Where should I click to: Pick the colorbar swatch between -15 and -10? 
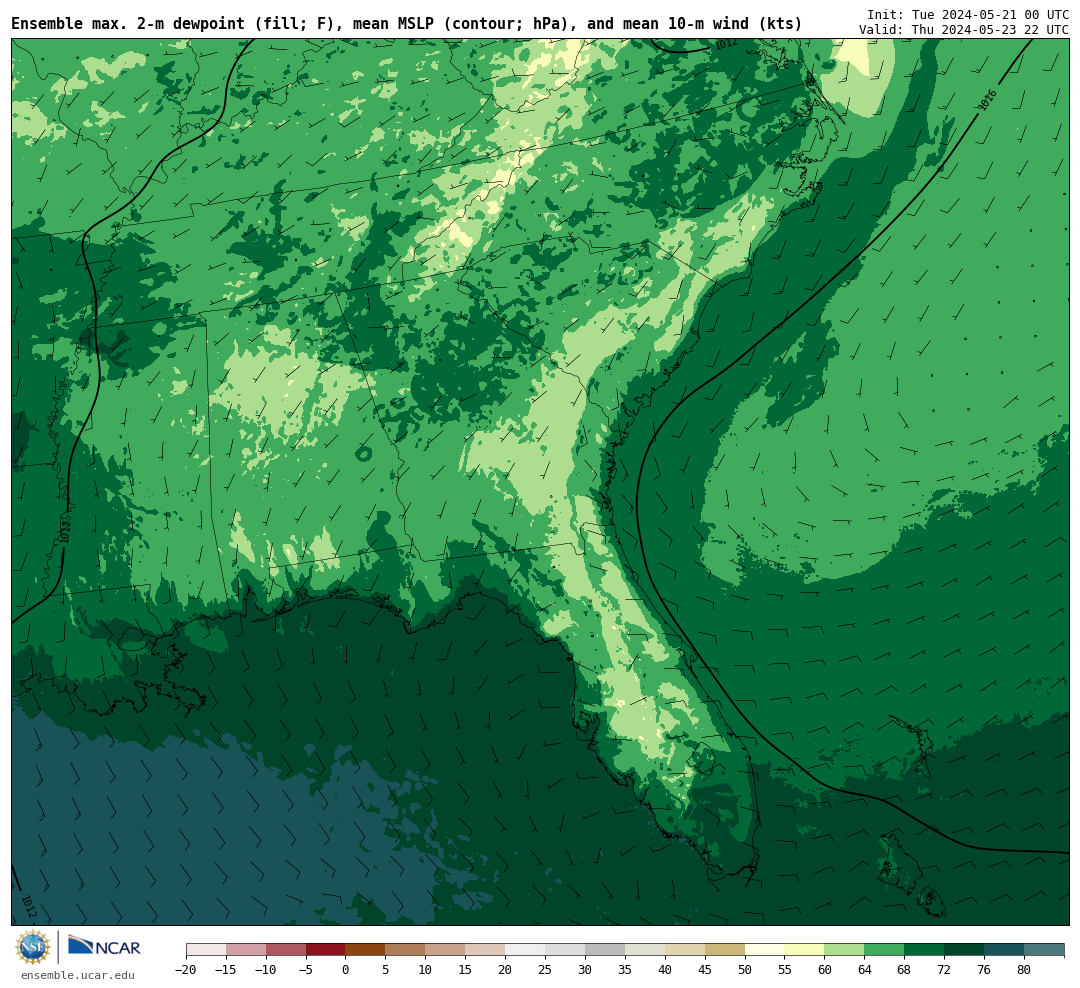pos(246,950)
